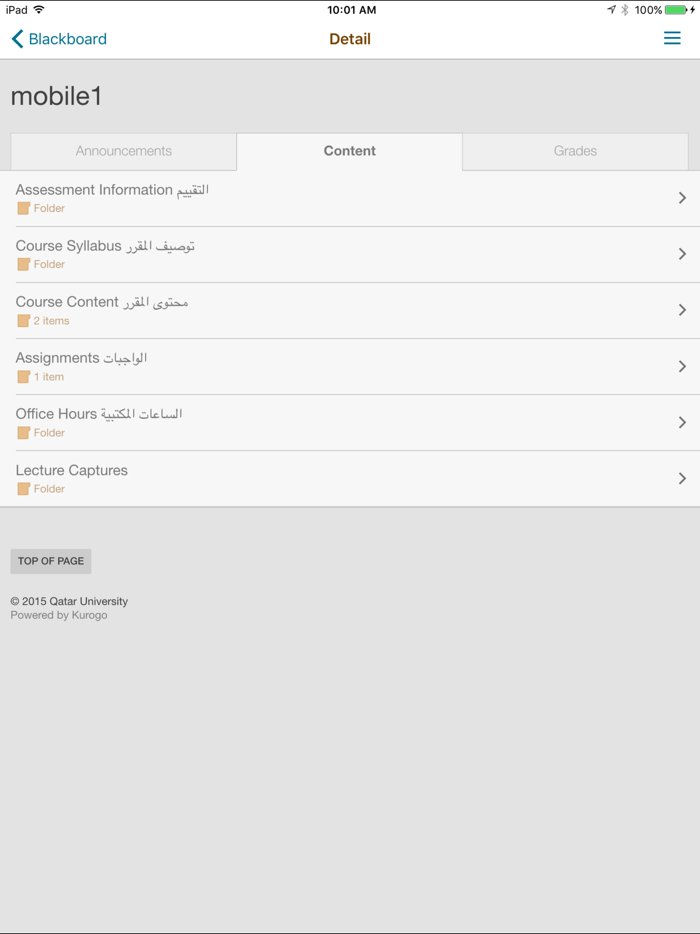Viewport: 700px width, 934px height.
Task: Expand Lecture Captures using the right arrow
Action: [683, 478]
